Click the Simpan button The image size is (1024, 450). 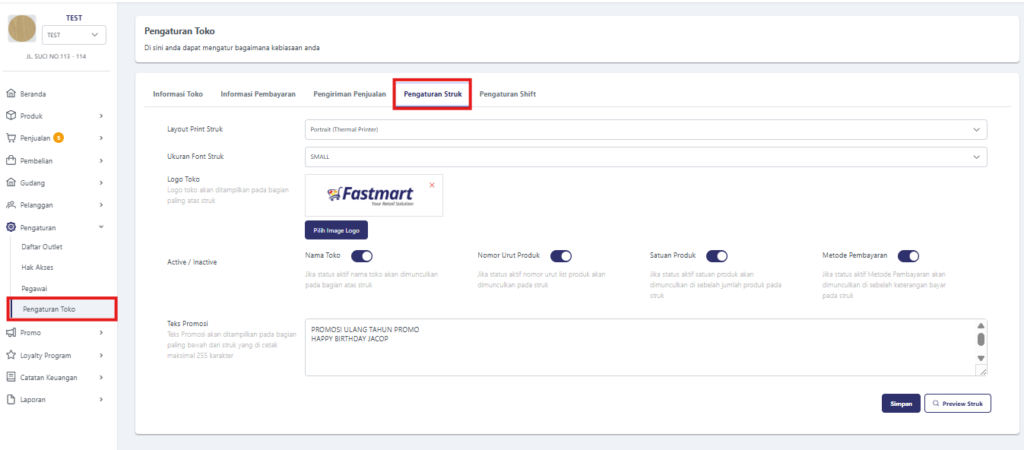tap(899, 403)
